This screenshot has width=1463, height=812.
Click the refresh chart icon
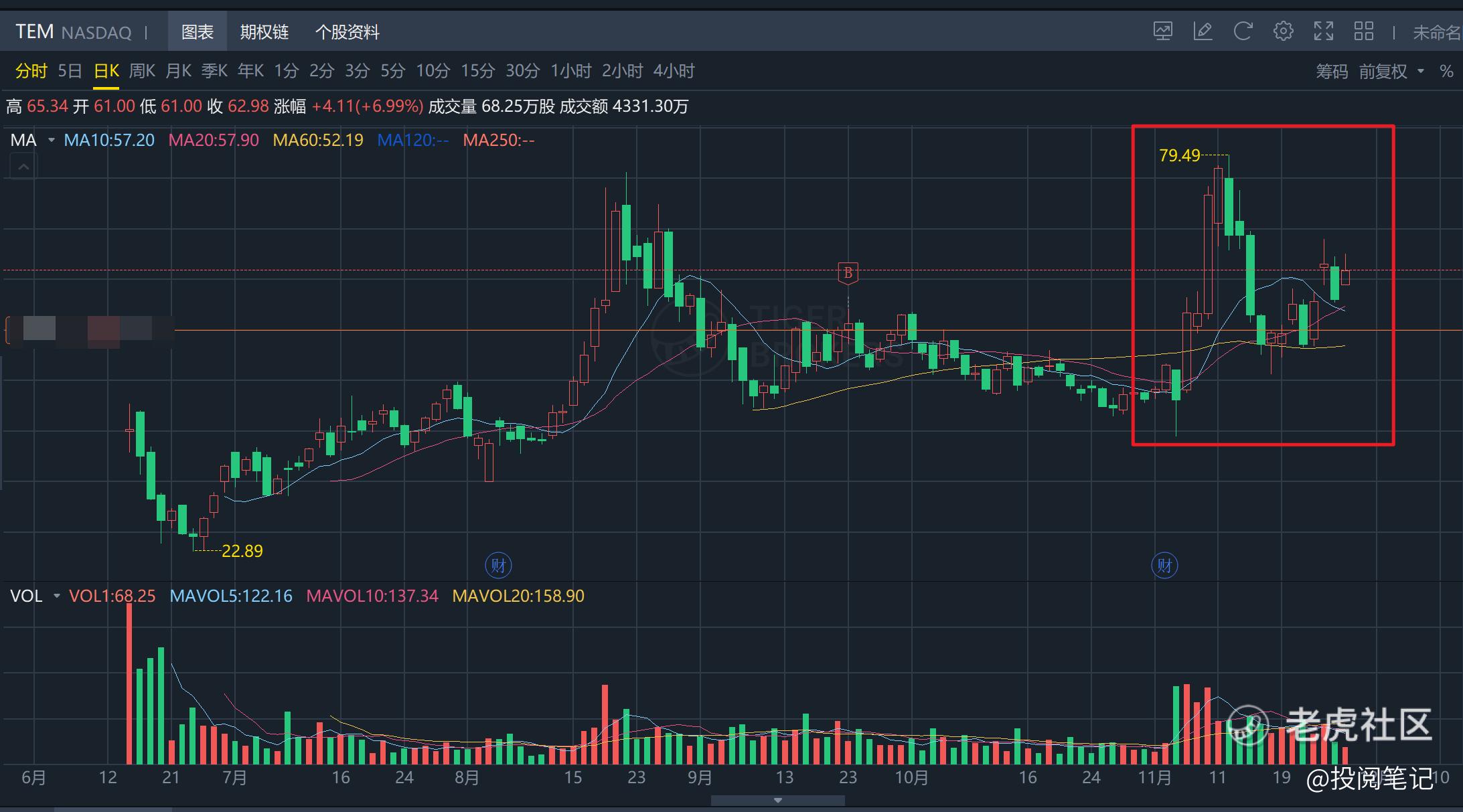point(1243,31)
